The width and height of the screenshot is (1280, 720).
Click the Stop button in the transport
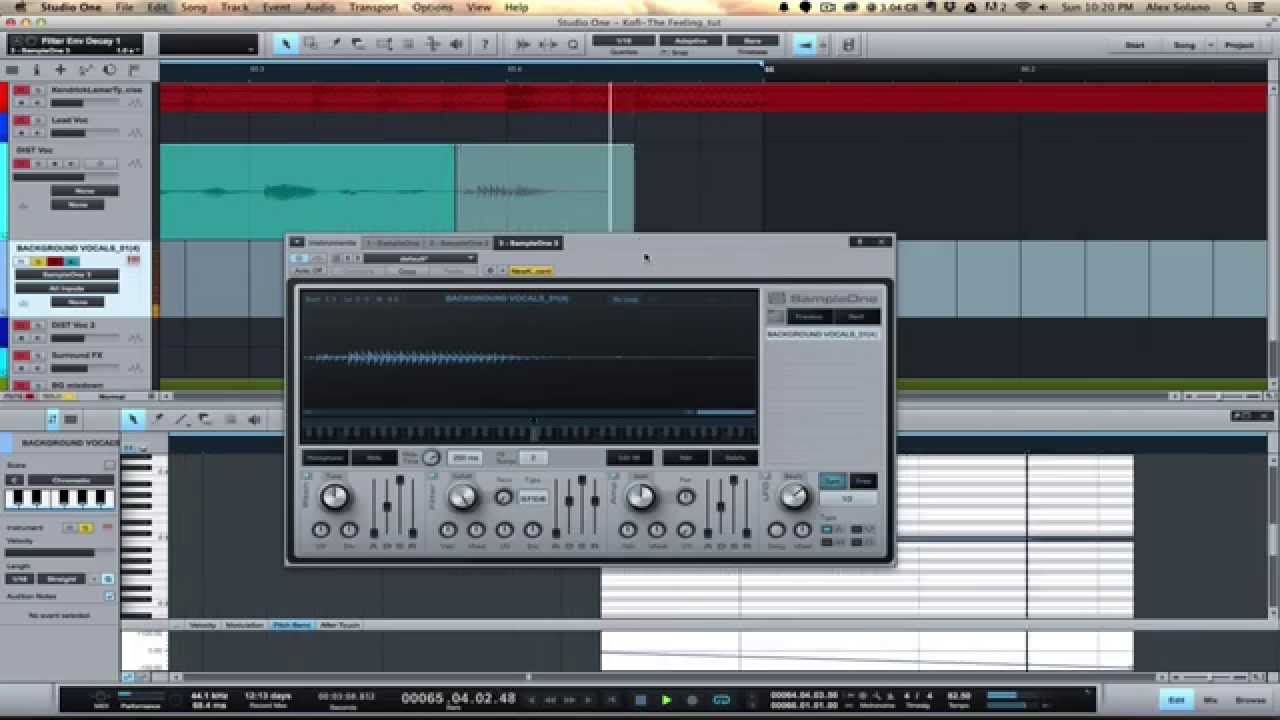click(641, 700)
